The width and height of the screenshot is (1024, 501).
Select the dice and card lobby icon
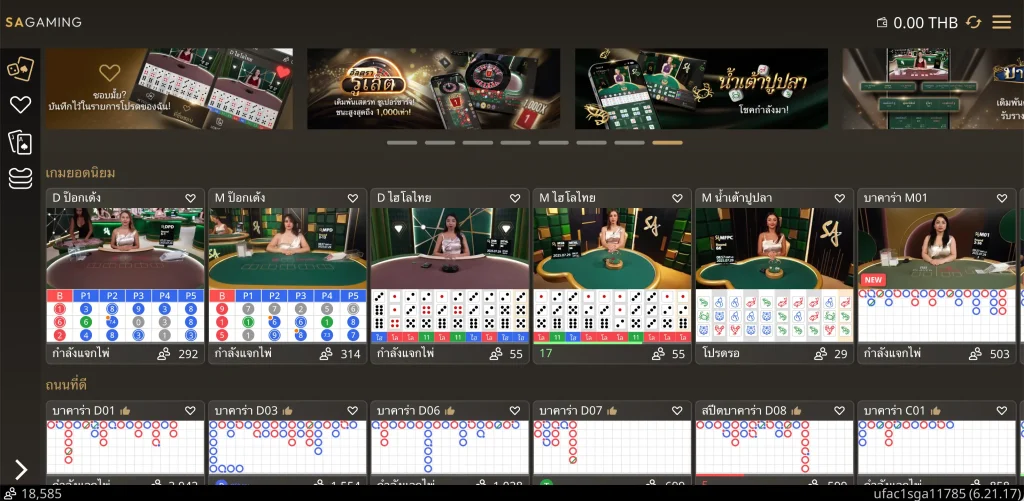(x=20, y=69)
